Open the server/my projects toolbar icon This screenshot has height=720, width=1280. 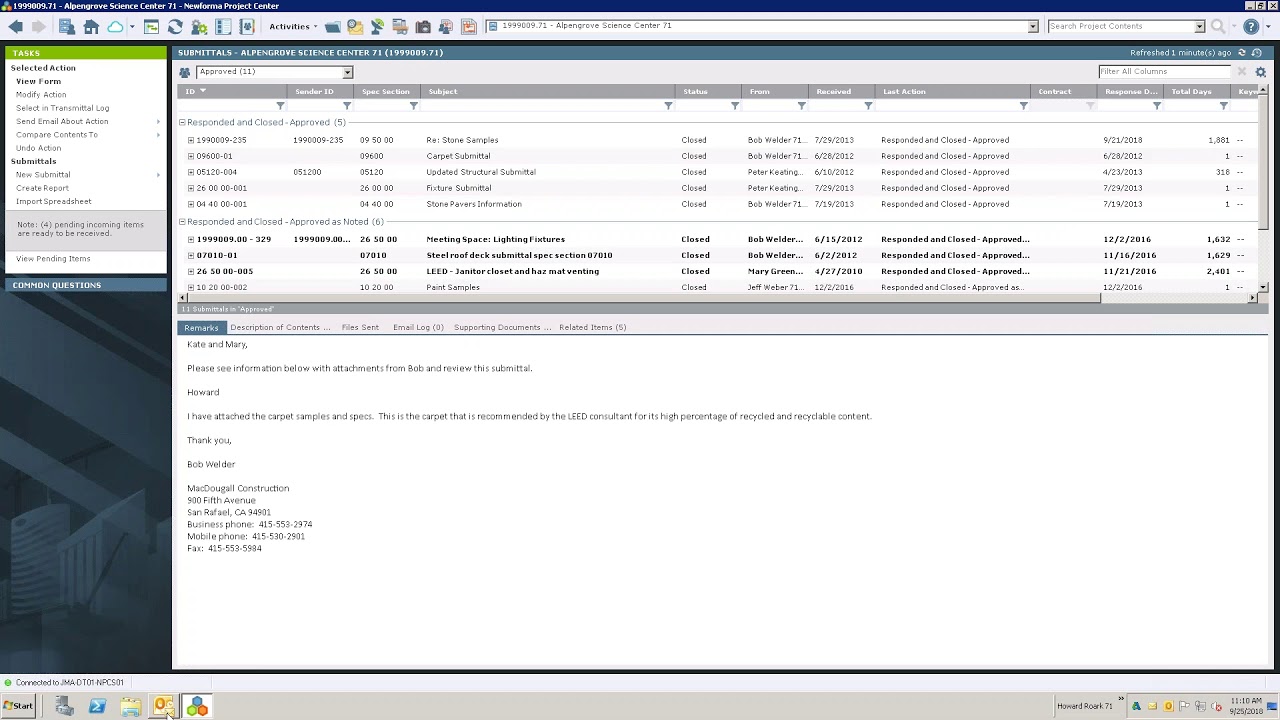pyautogui.click(x=66, y=27)
